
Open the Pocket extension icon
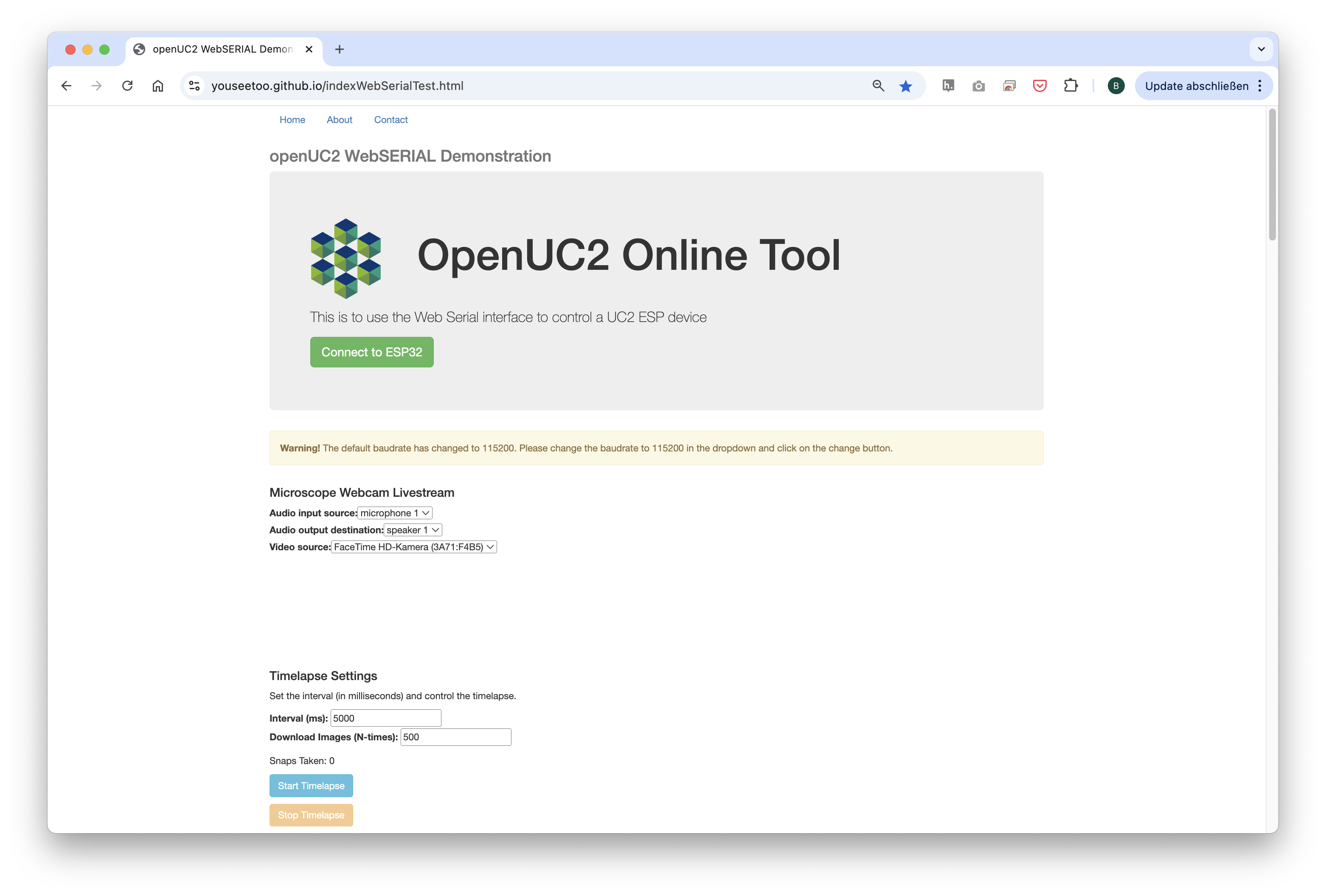pos(1039,86)
